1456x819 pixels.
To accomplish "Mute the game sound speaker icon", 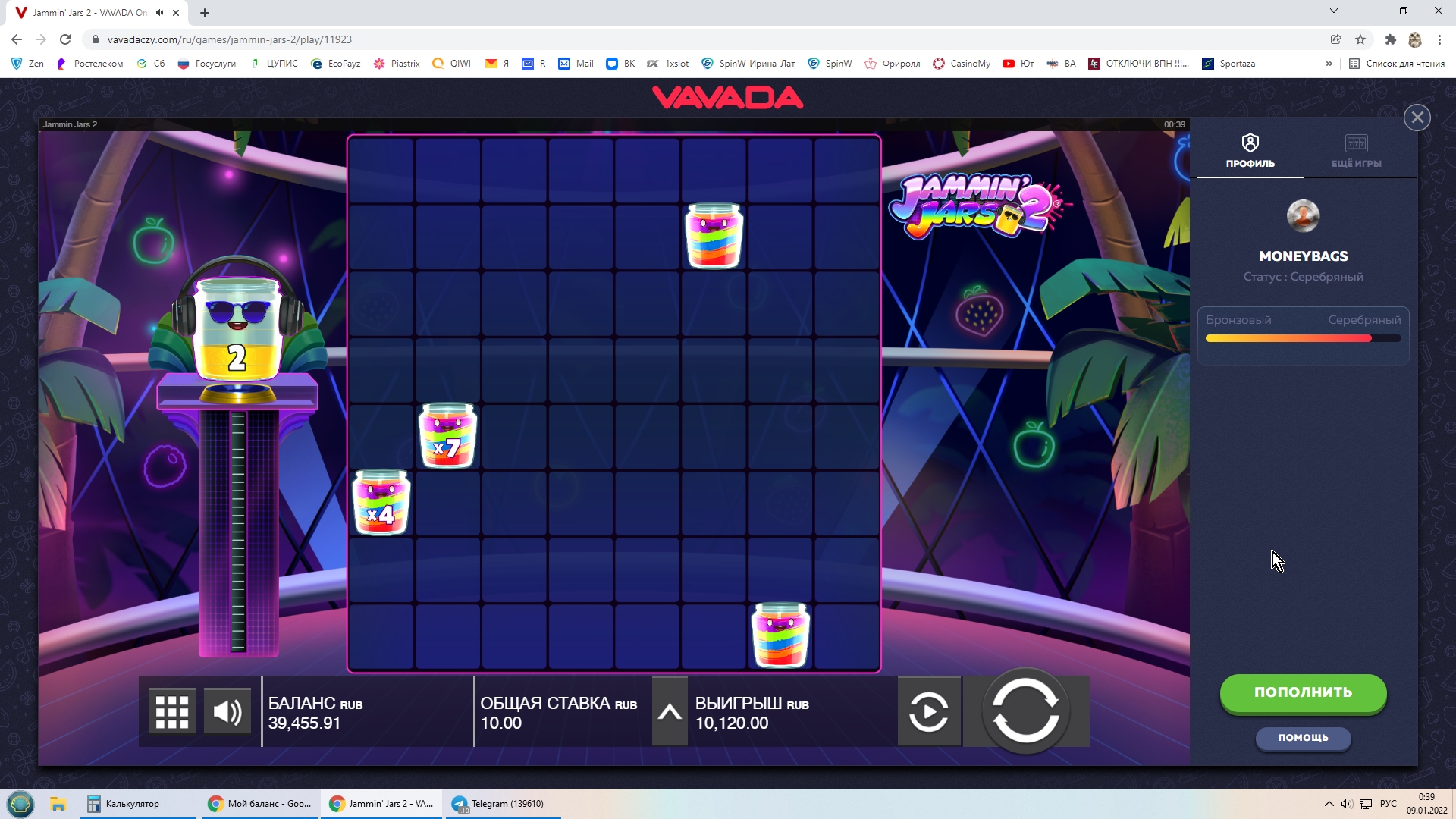I will pyautogui.click(x=227, y=712).
